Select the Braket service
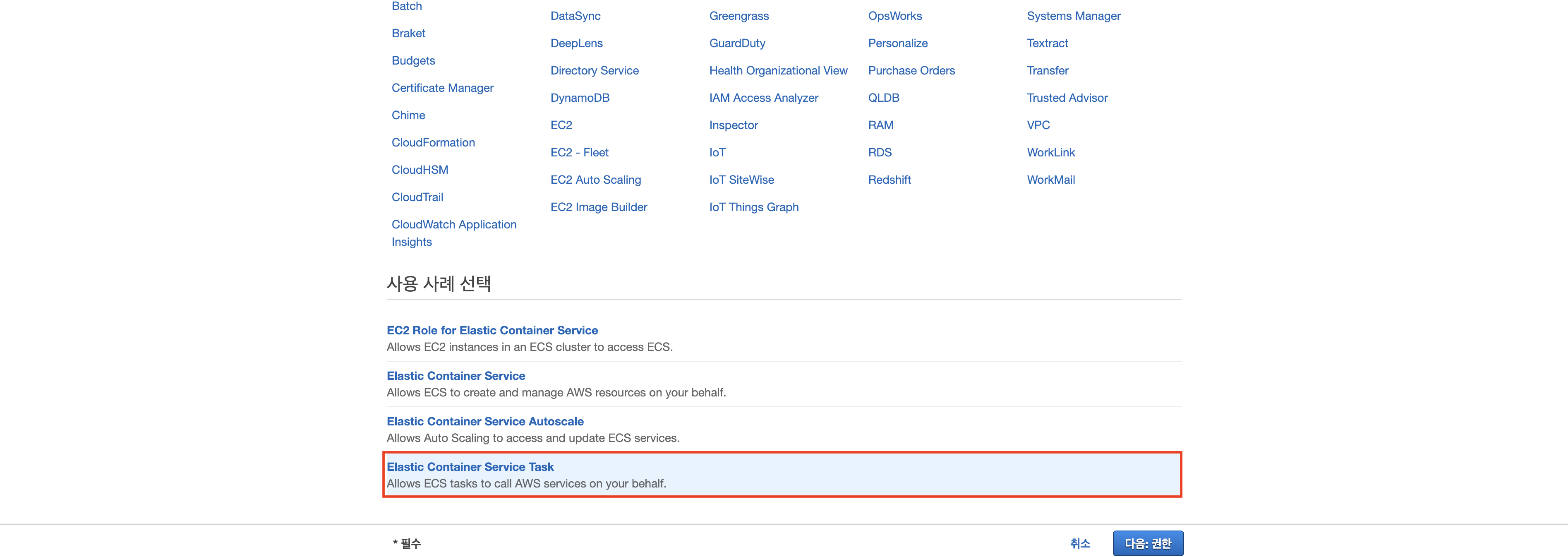Screen dimensions: 1568x557 click(x=408, y=34)
